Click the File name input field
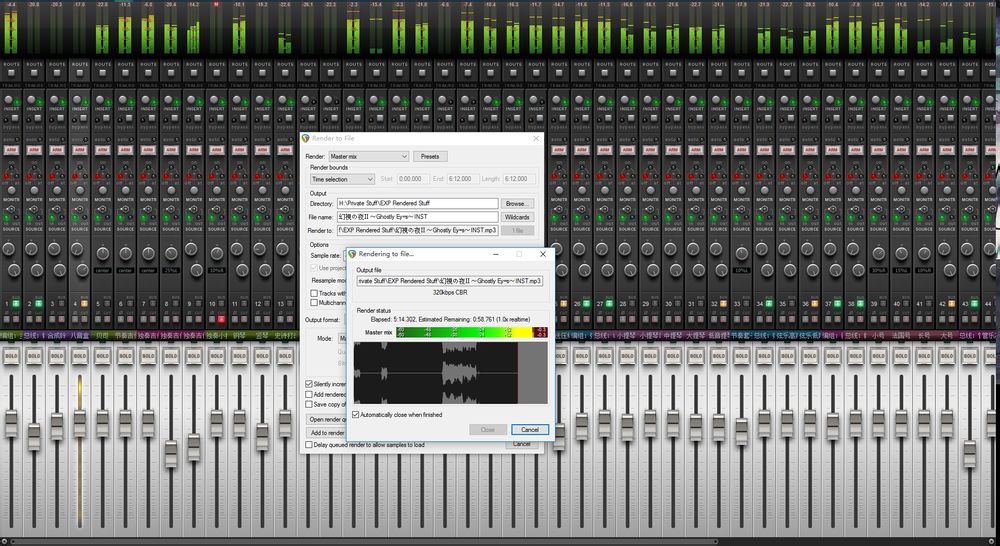Viewport: 1000px width, 546px height. (x=416, y=217)
